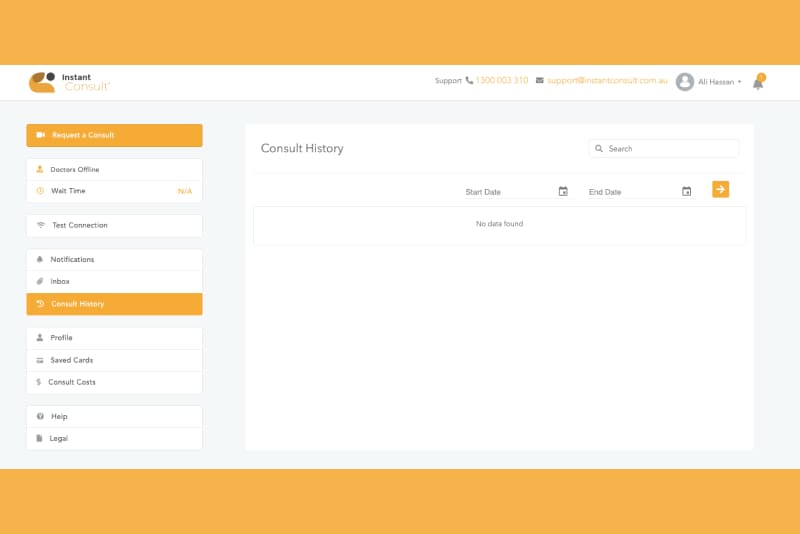The image size is (800, 534).
Task: Click the wifi icon beside Test Connection
Action: (41, 225)
